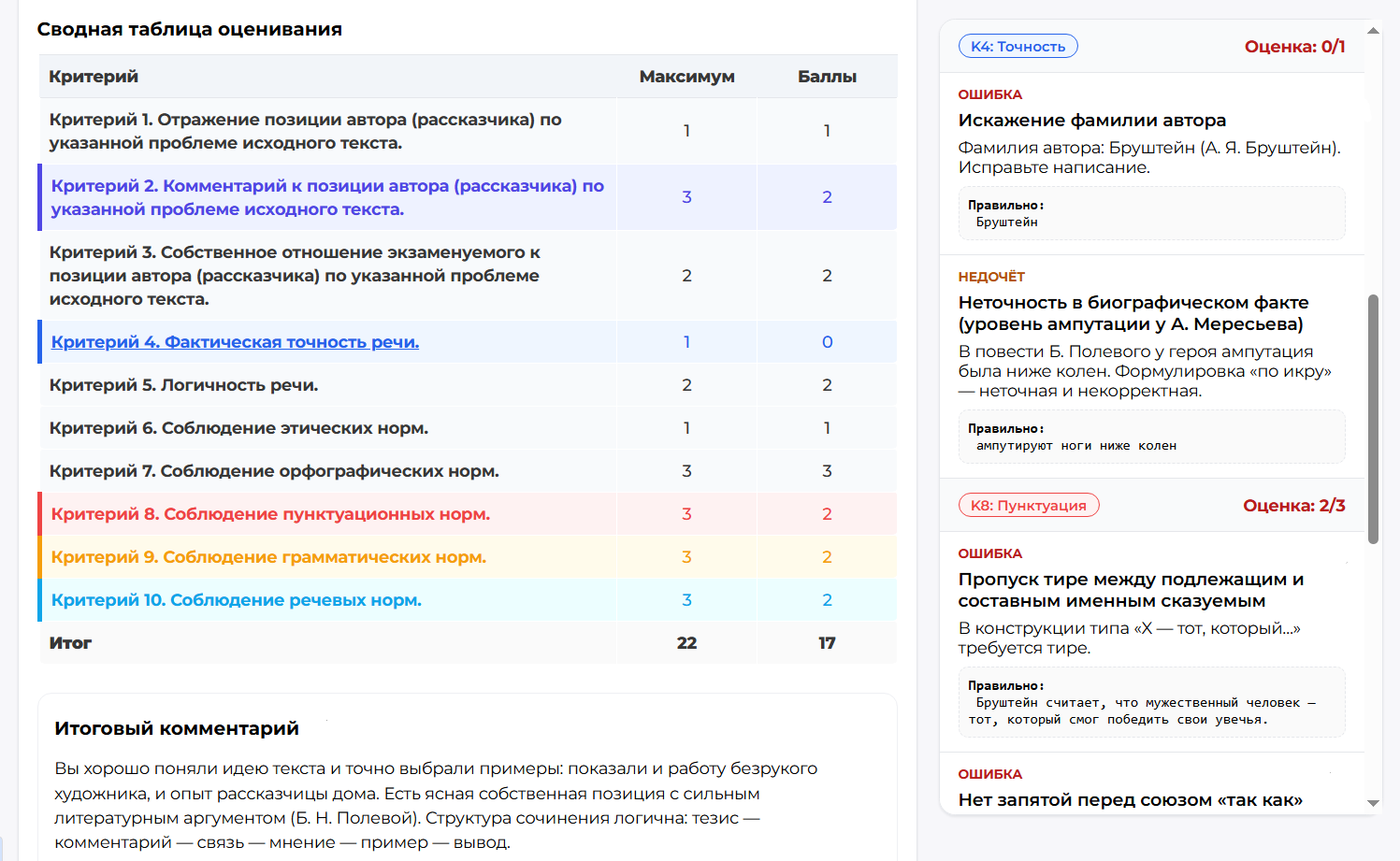Open Неточность в биографическом факте note
Viewport: 1400px width, 861px height.
pyautogui.click(x=1133, y=313)
